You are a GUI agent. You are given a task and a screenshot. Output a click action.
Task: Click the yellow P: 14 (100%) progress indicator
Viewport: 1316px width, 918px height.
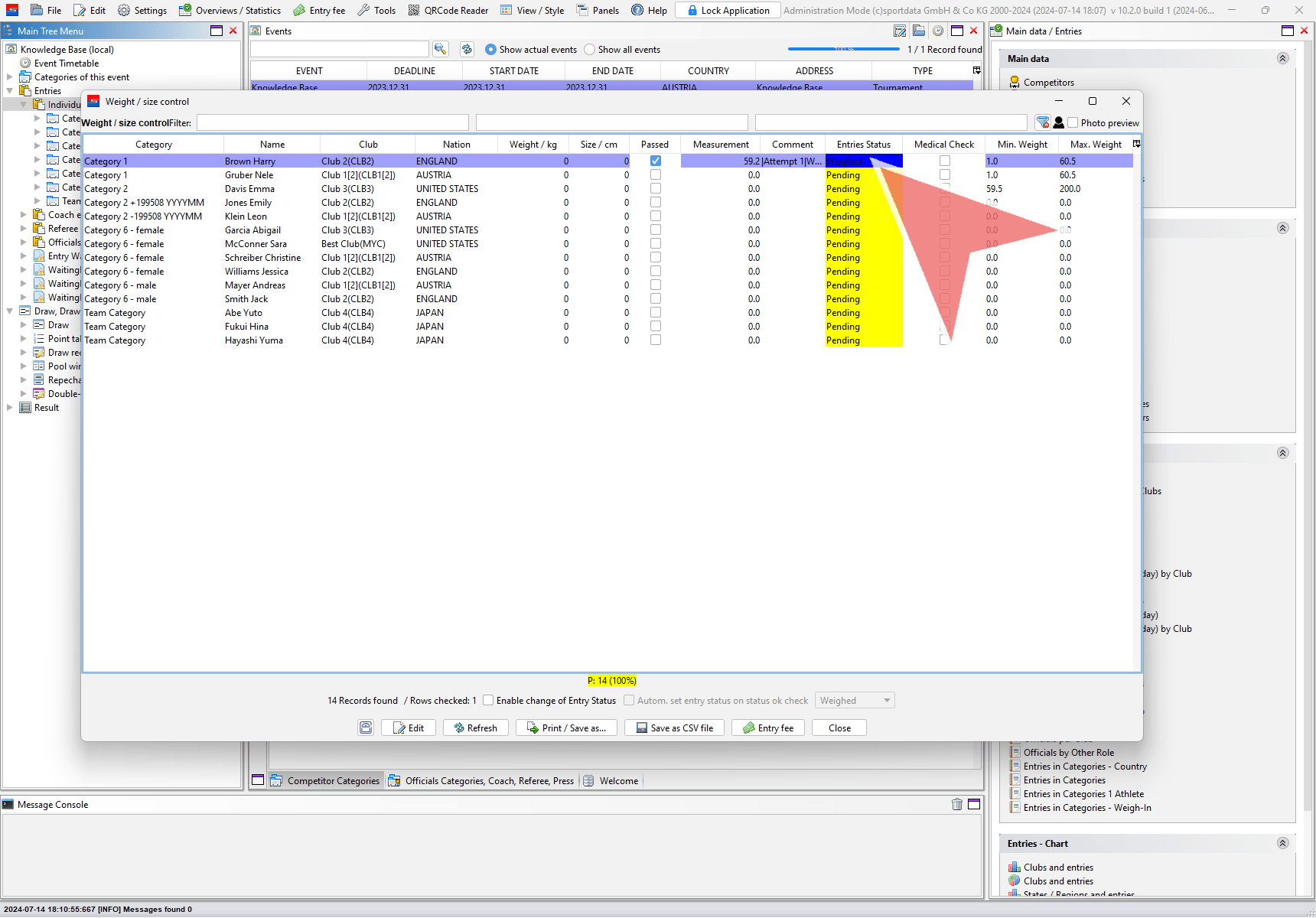coord(611,680)
